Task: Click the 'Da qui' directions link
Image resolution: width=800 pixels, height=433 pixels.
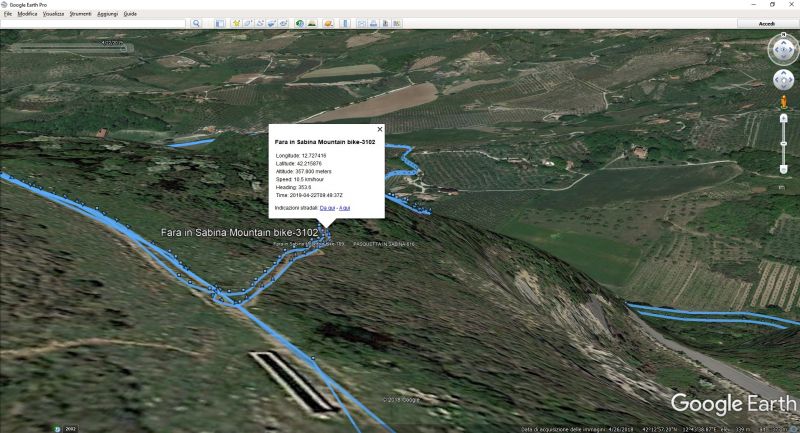Action: pos(327,208)
